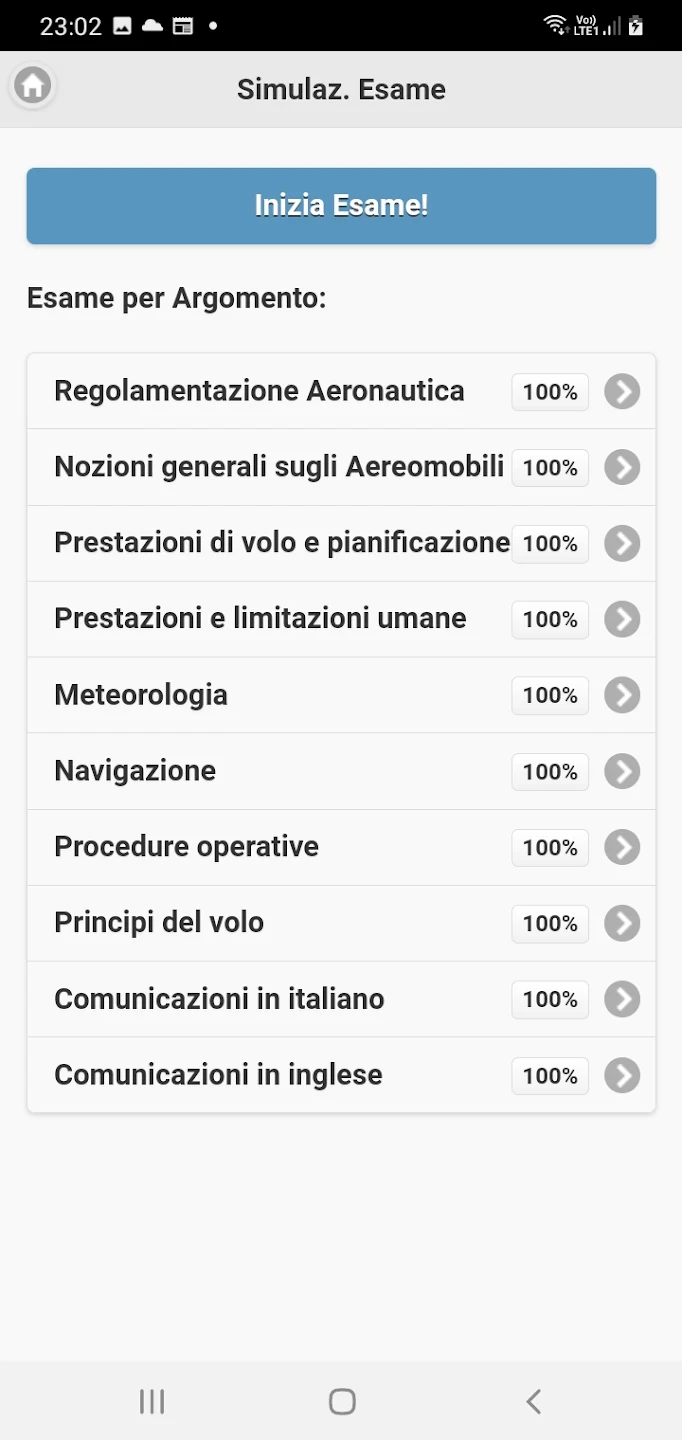The height and width of the screenshot is (1440, 682).
Task: Tap 100% badge on Meteorologia row
Action: coord(550,695)
